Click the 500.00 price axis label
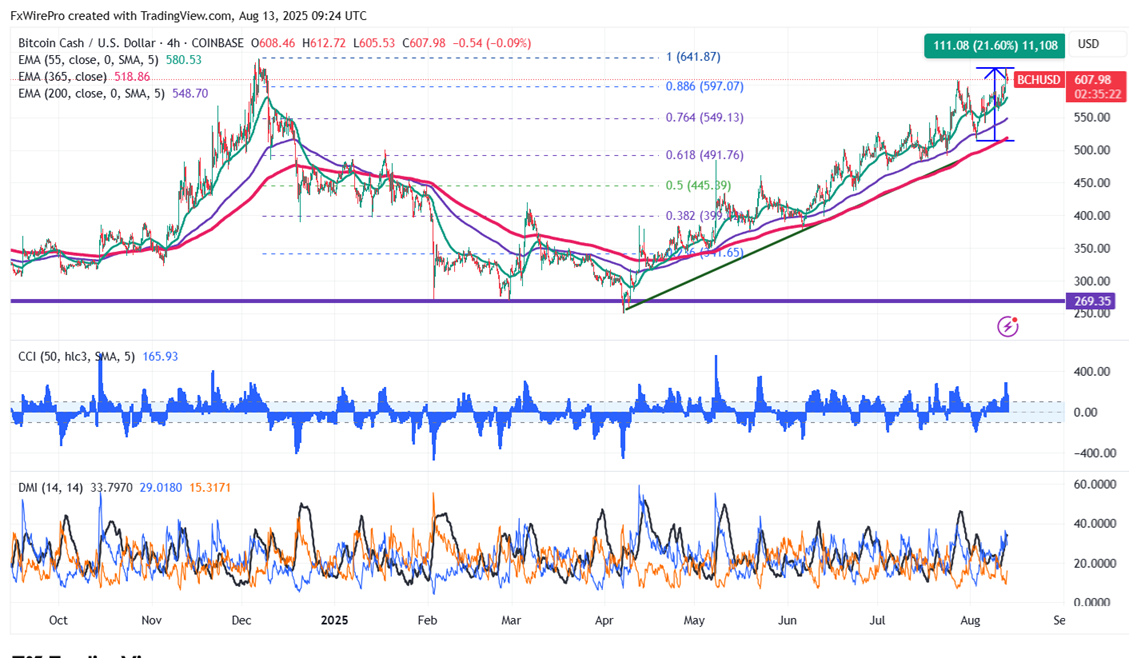 pyautogui.click(x=1092, y=150)
